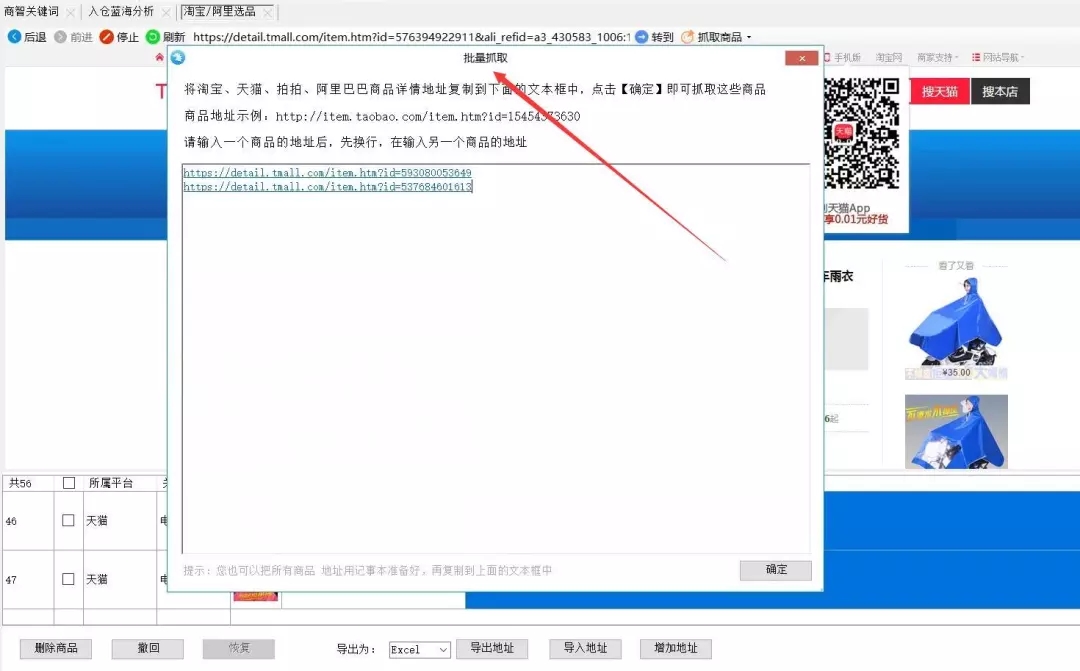Click the 前进 forward icon

[61, 37]
